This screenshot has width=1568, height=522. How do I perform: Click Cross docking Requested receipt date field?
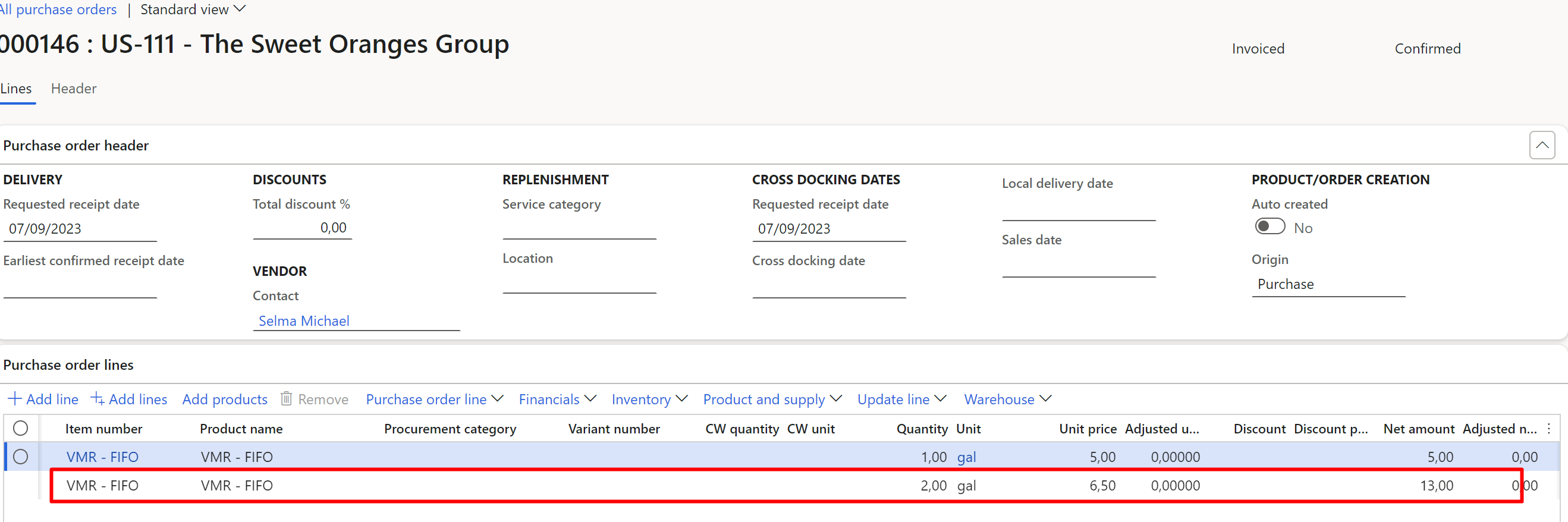pyautogui.click(x=829, y=229)
